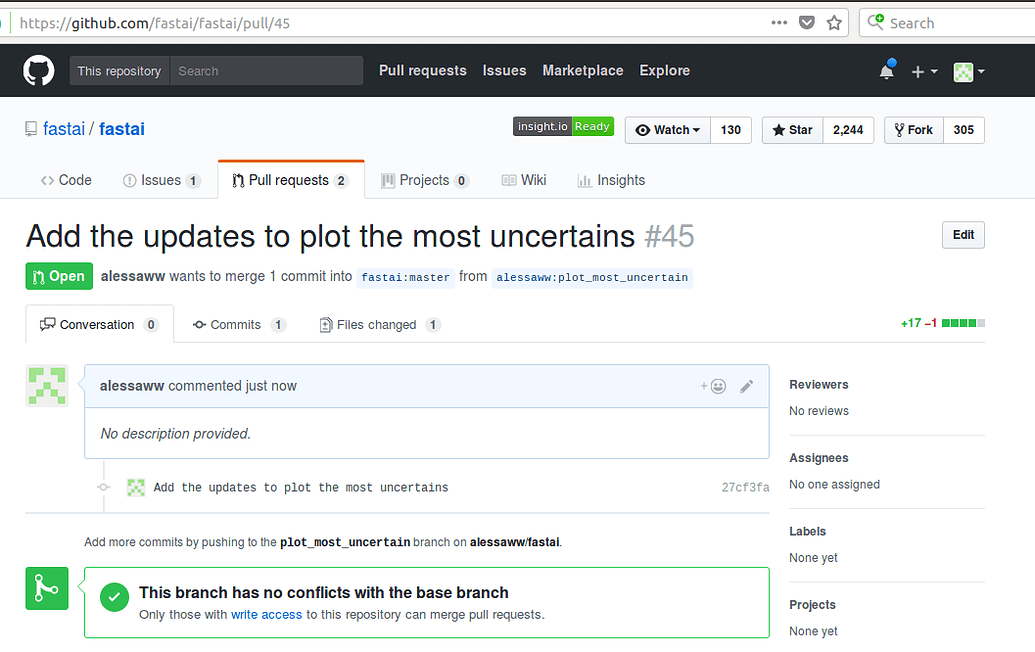
Task: Open the Watch dropdown
Action: click(x=668, y=130)
